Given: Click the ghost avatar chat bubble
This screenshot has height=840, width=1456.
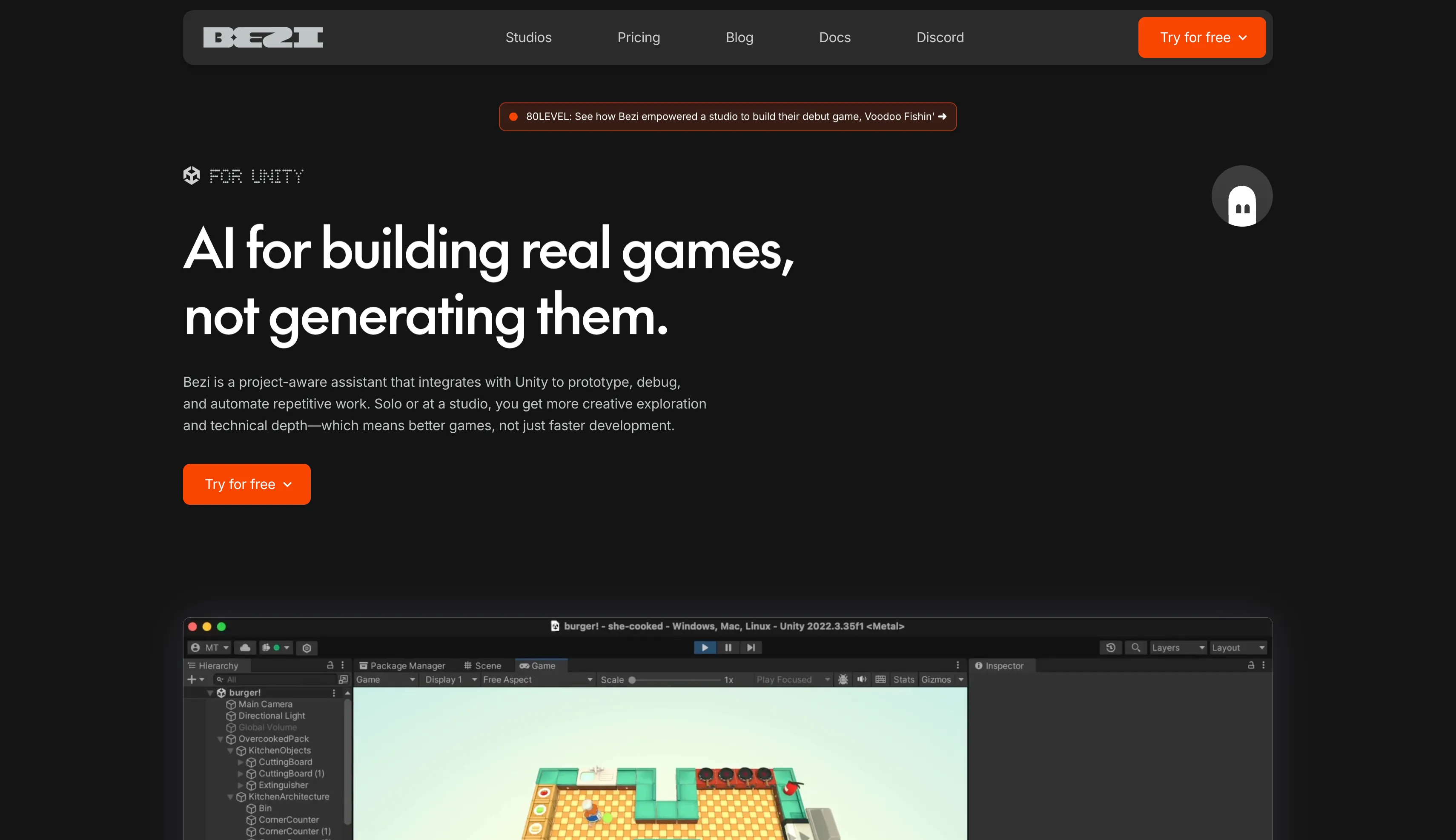Looking at the screenshot, I should click(x=1241, y=197).
